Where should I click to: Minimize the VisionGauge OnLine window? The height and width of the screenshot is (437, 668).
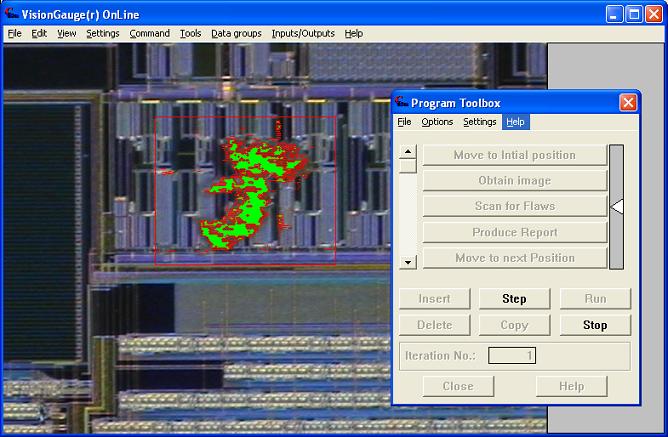tap(613, 14)
